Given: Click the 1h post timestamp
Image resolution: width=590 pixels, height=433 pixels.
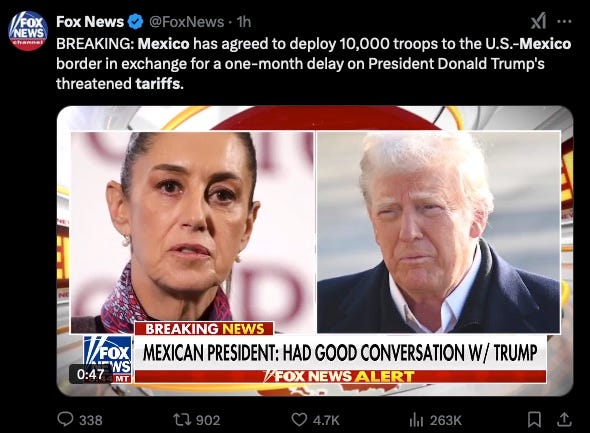Looking at the screenshot, I should [x=244, y=22].
